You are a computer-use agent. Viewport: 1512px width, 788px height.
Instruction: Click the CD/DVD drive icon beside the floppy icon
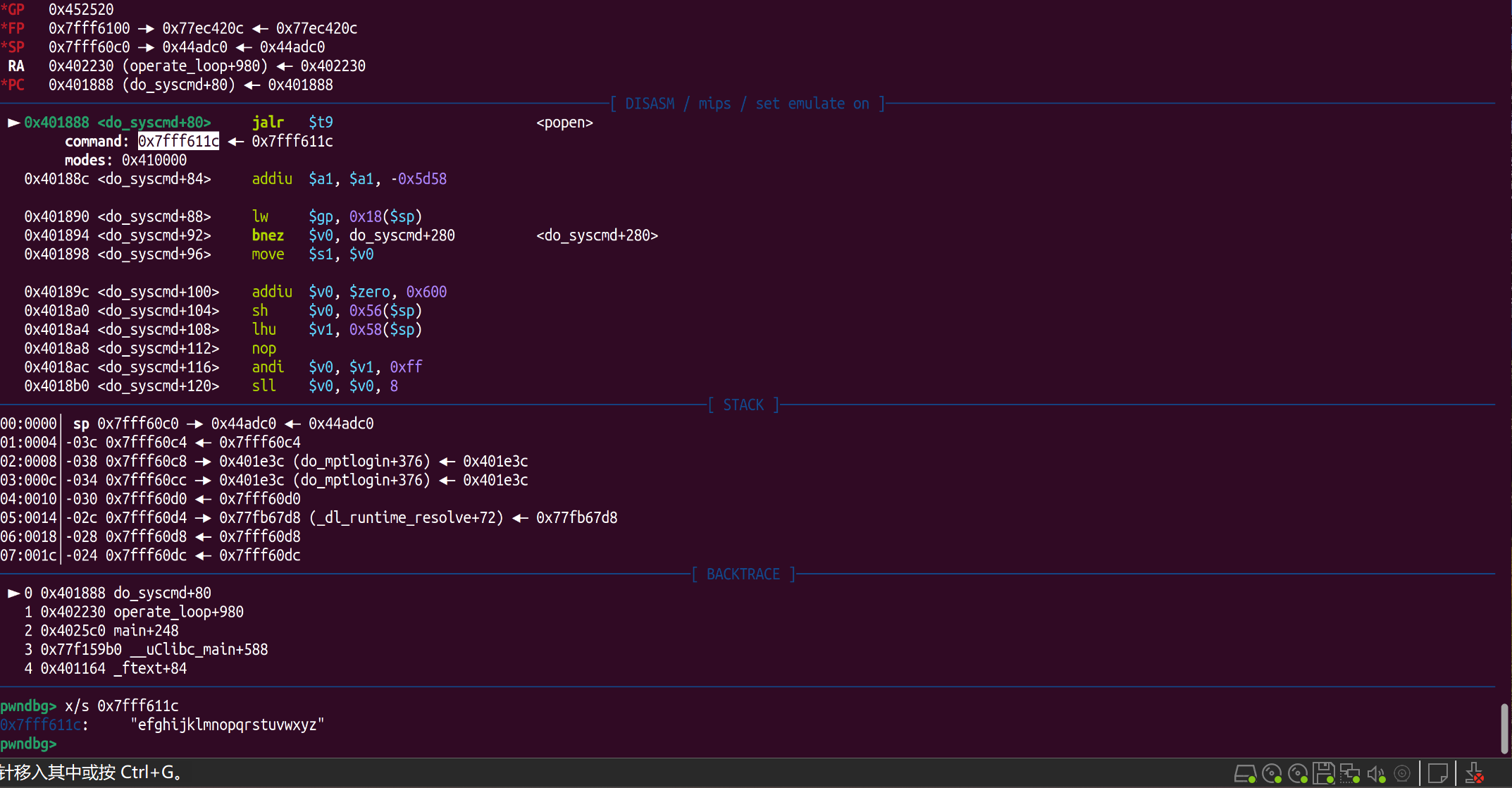pyautogui.click(x=1298, y=774)
